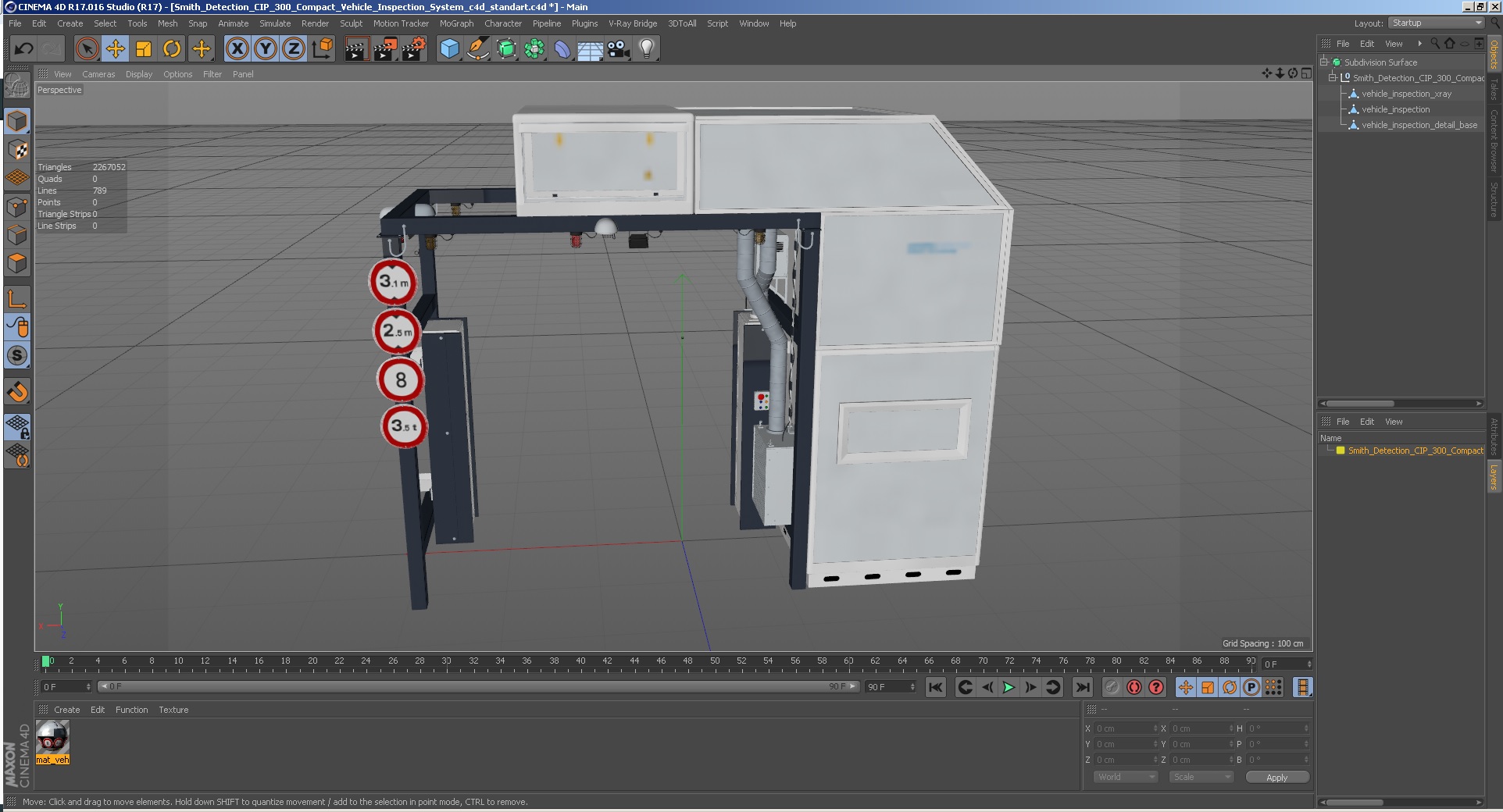The image size is (1503, 812).
Task: Toggle Y axis lock
Action: point(266,49)
